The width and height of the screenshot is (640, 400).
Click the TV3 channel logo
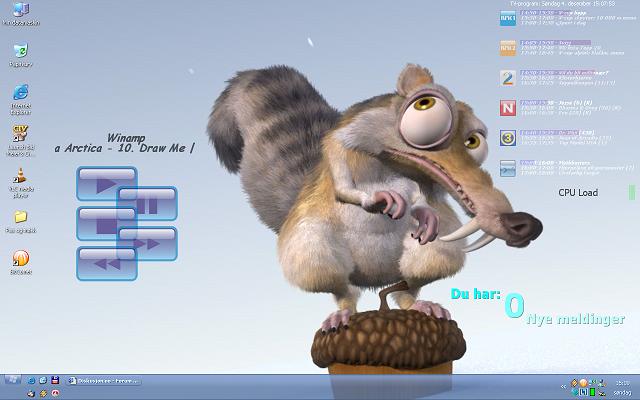coord(508,138)
